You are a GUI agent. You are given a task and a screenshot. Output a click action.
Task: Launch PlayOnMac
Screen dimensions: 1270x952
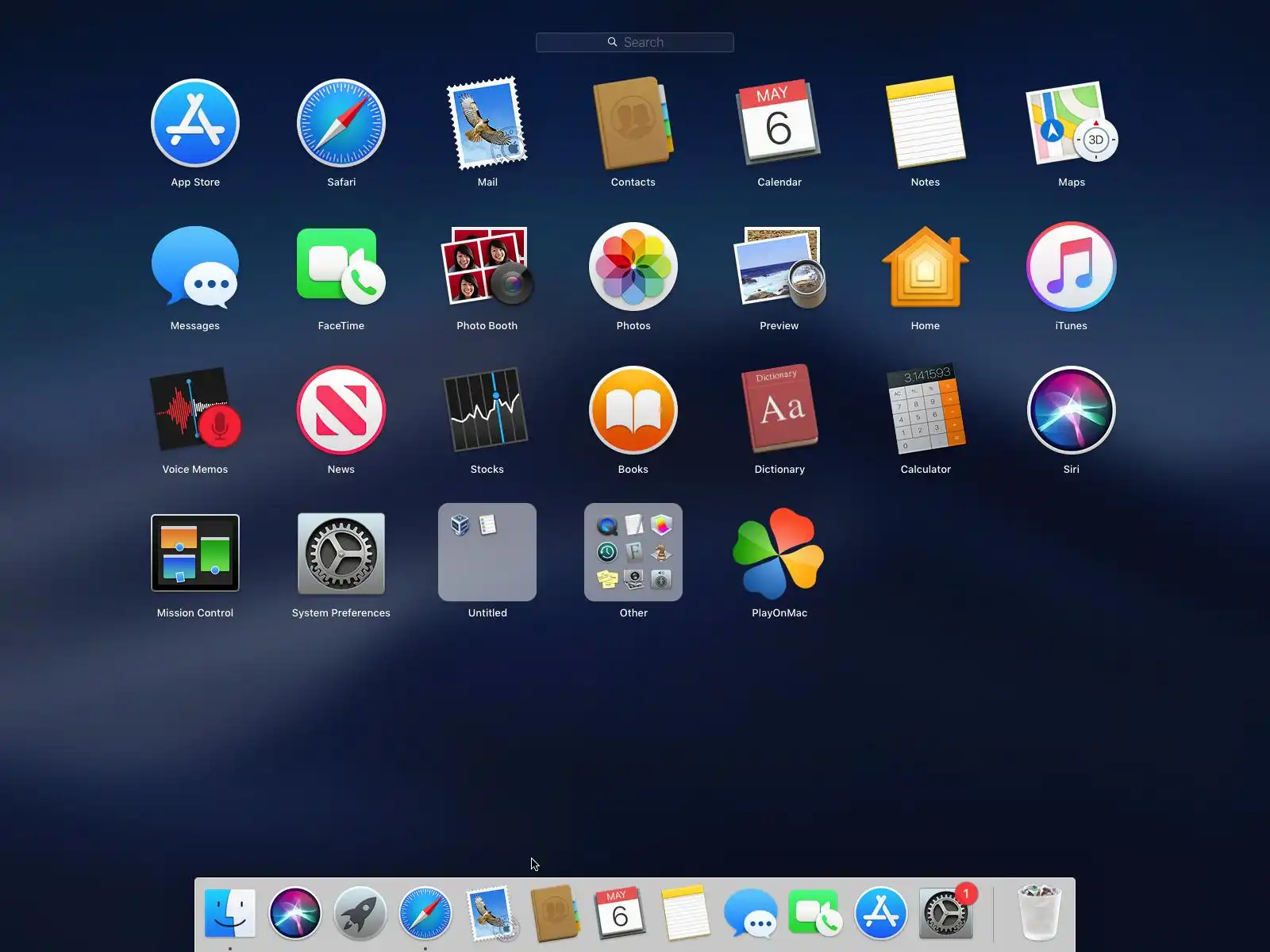click(x=779, y=553)
